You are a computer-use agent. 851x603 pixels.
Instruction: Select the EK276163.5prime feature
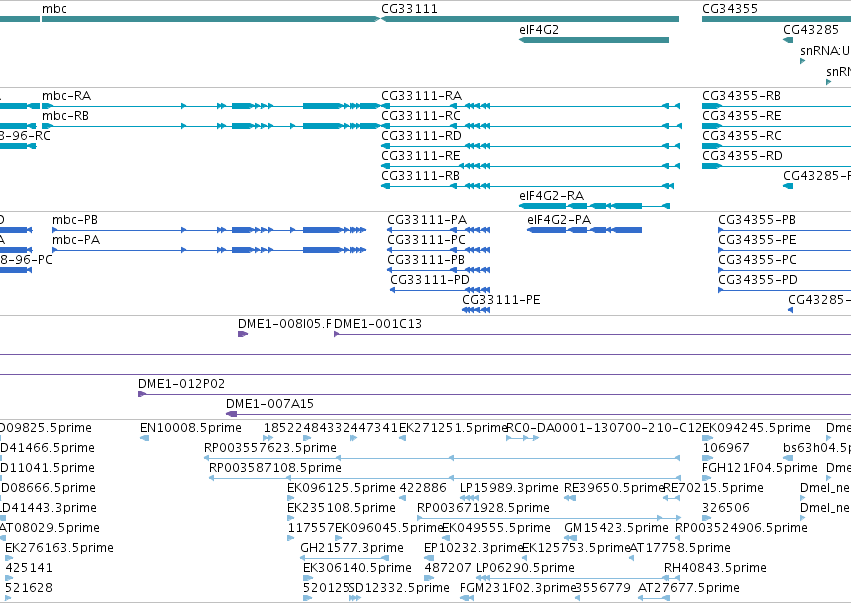click(9, 558)
